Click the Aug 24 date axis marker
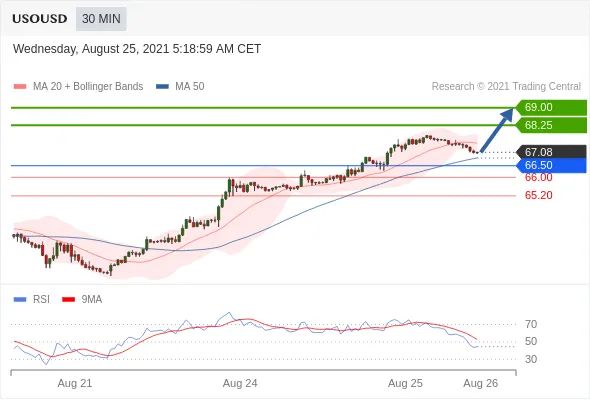Viewport: 590px width, 400px height. click(x=240, y=383)
